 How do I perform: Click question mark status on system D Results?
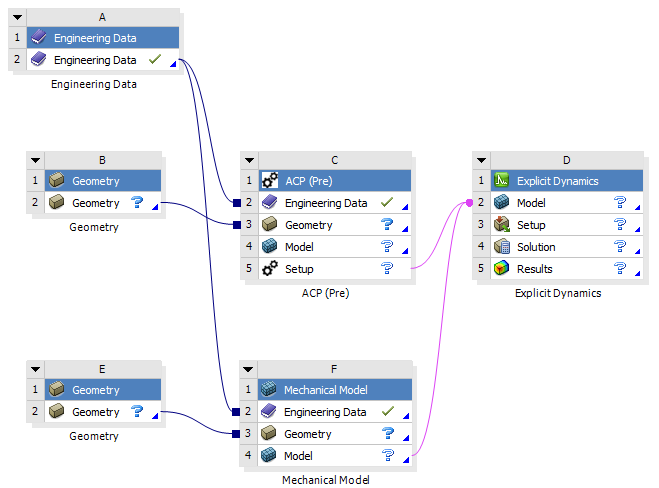(620, 268)
